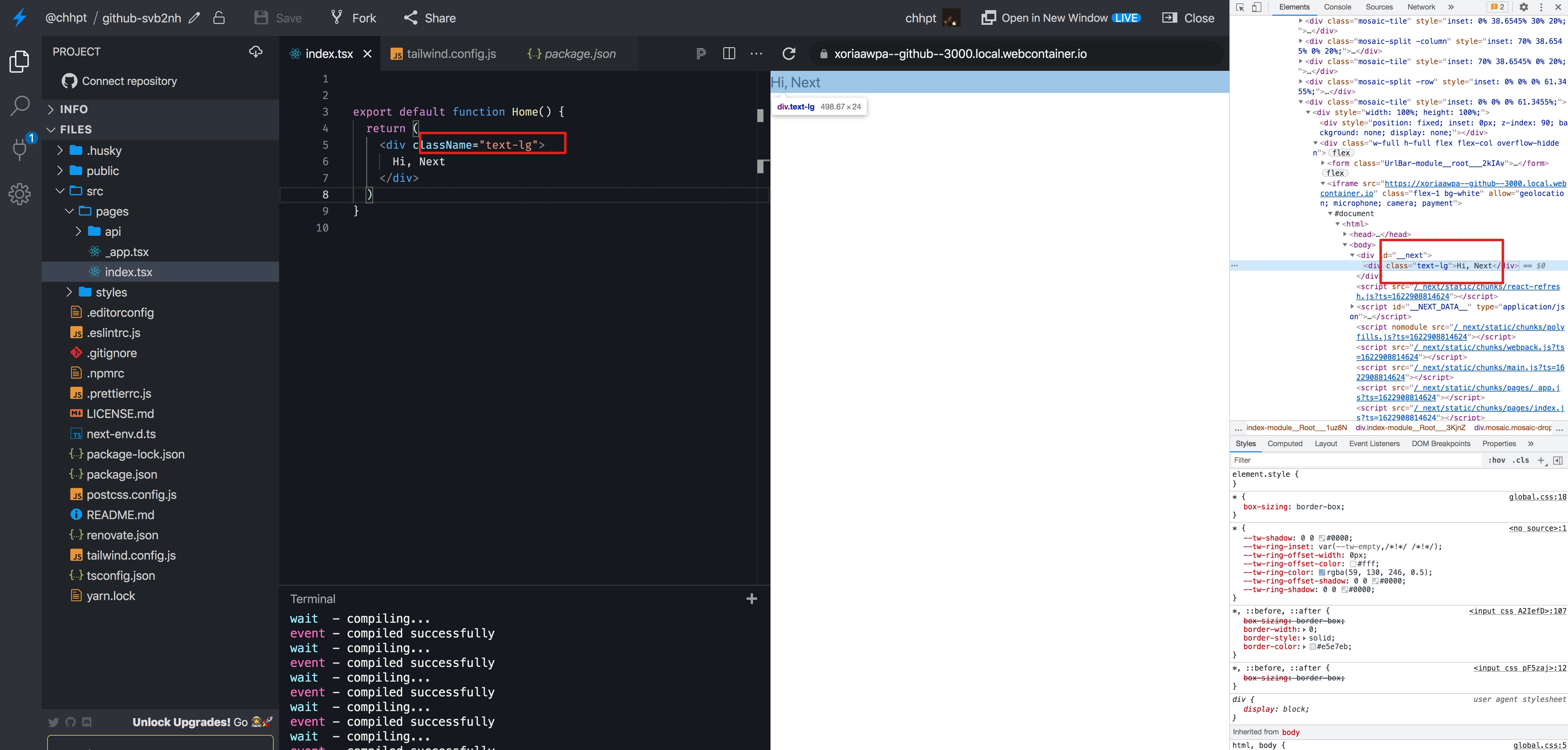Click the DevTools issues badge showing 2
The height and width of the screenshot is (750, 1568).
[1497, 7]
